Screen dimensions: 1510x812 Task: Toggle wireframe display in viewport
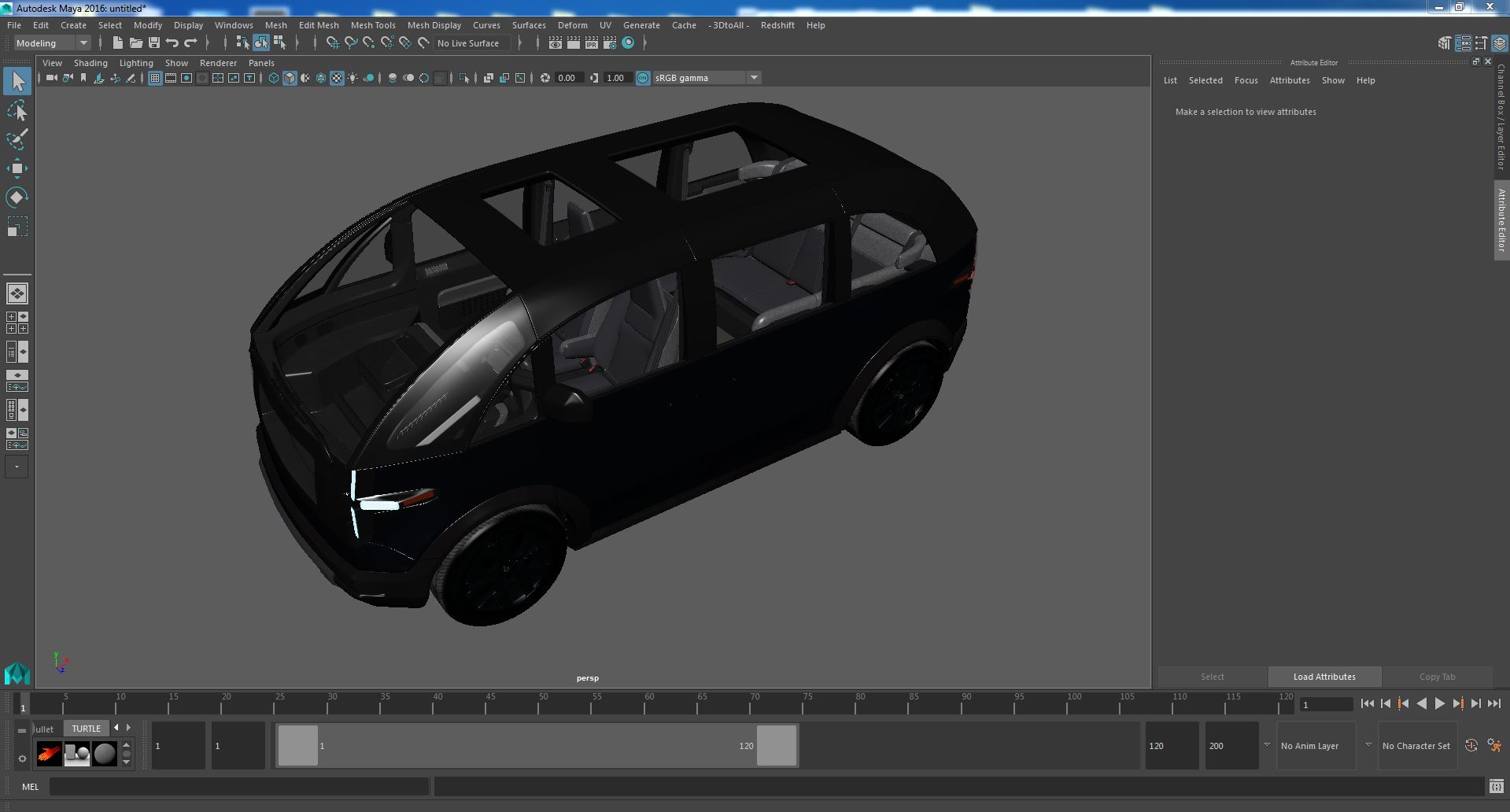[x=274, y=78]
